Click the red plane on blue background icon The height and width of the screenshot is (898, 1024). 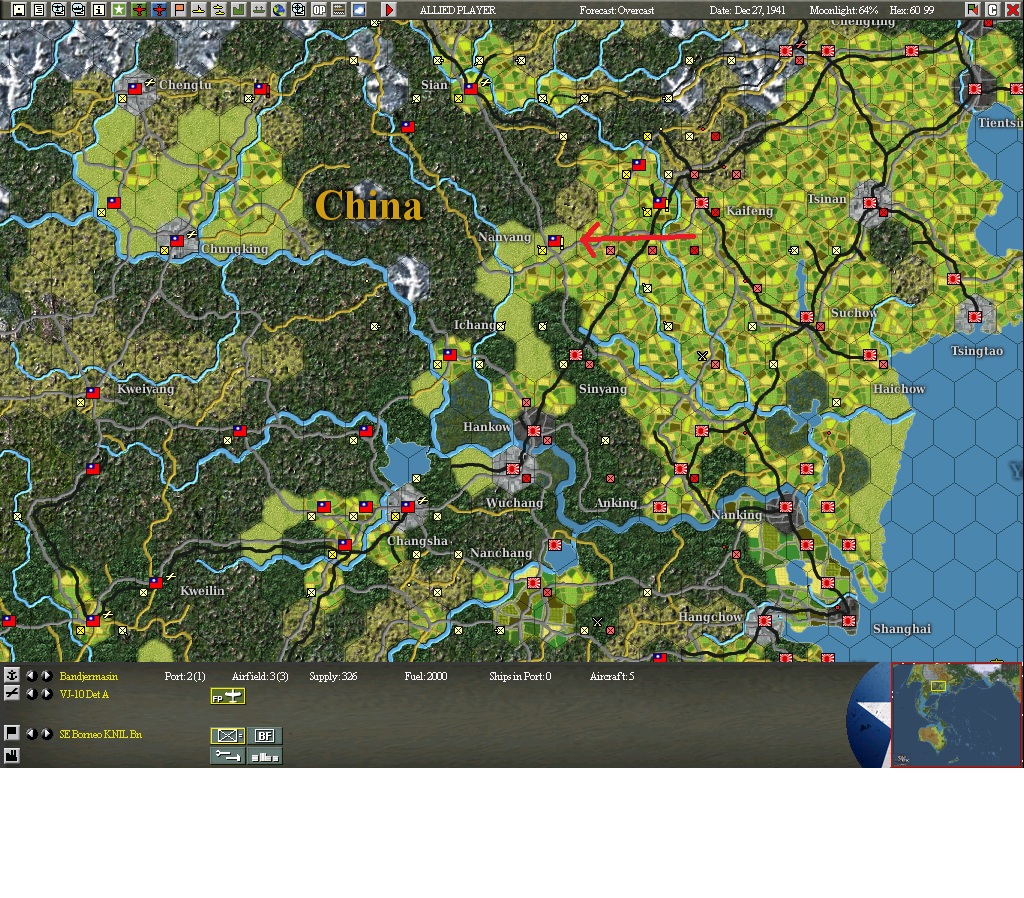click(159, 10)
